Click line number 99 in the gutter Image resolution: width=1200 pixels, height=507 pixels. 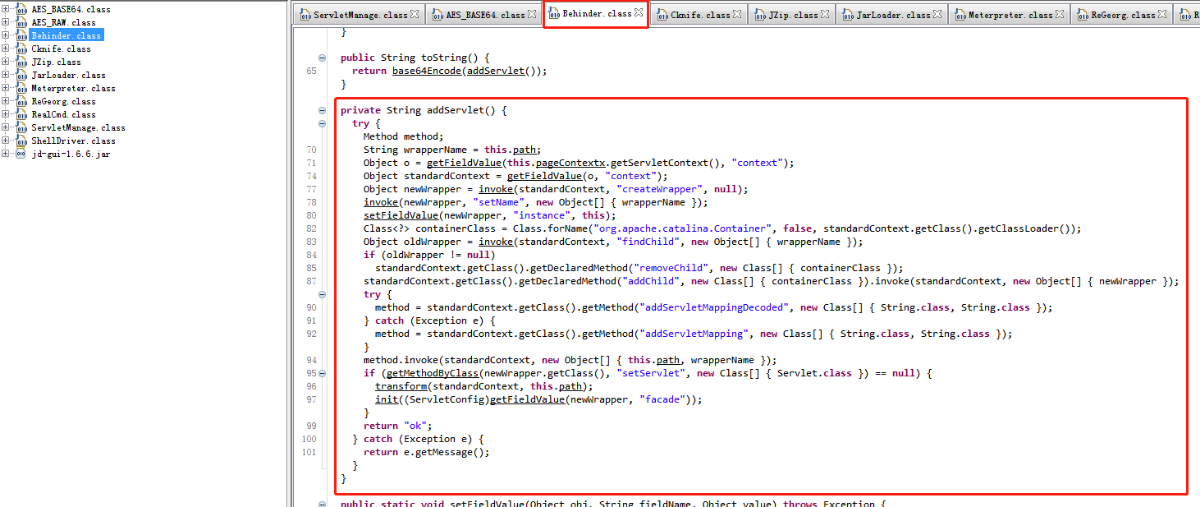[x=311, y=425]
